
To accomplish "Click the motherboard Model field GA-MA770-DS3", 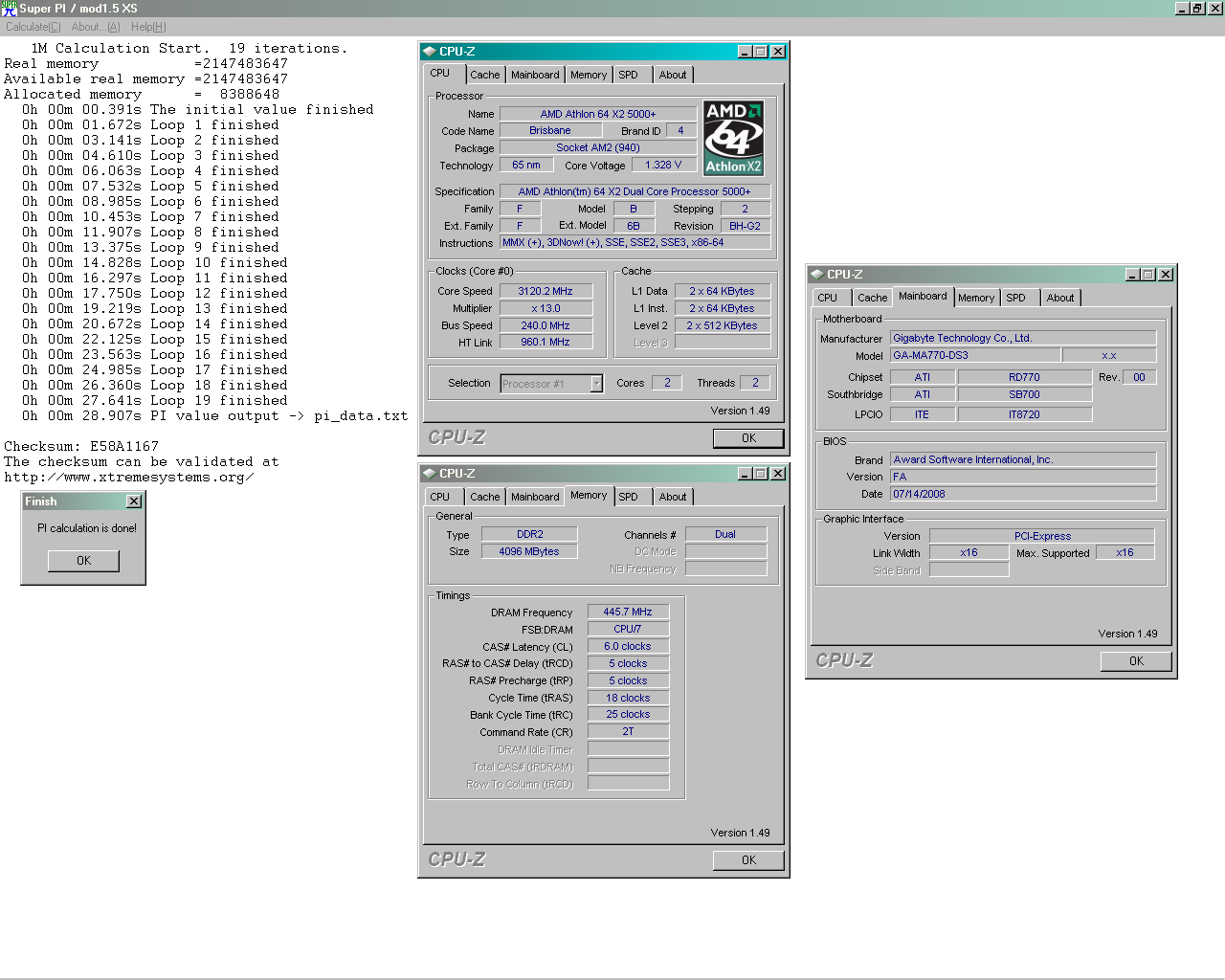I will tap(975, 356).
